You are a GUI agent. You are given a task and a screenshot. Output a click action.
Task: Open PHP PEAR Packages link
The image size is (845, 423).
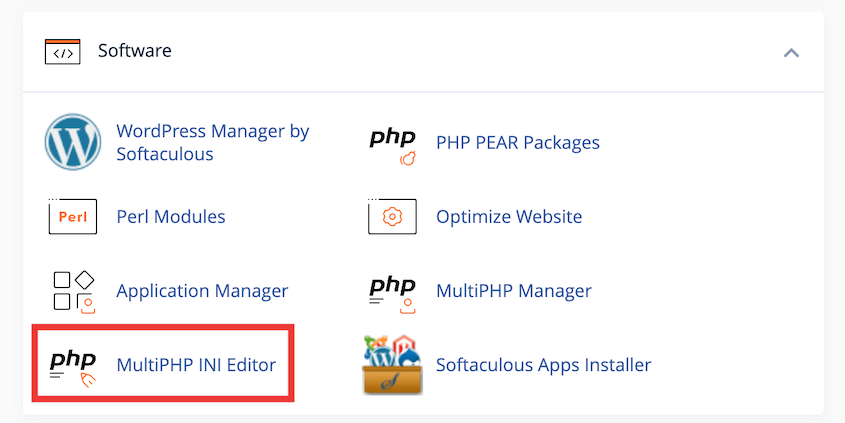tap(517, 143)
